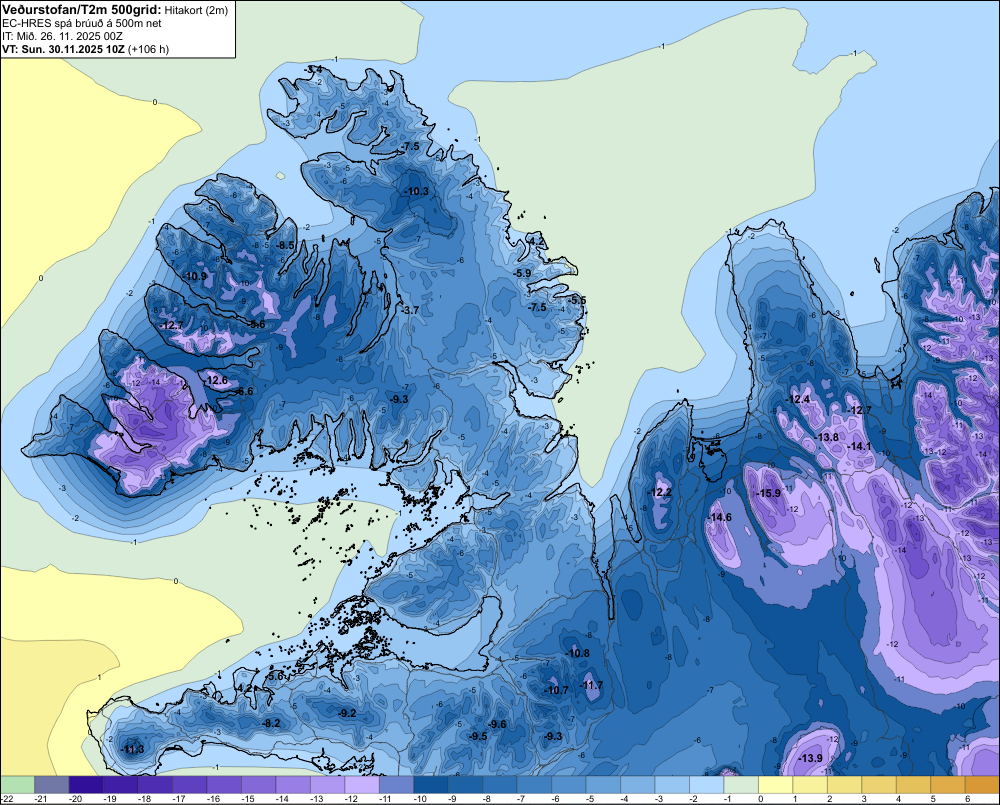1000x805 pixels.
Task: Click the IT: Mið. 26. 11. 2025 00Z line
Action: [x=62, y=36]
